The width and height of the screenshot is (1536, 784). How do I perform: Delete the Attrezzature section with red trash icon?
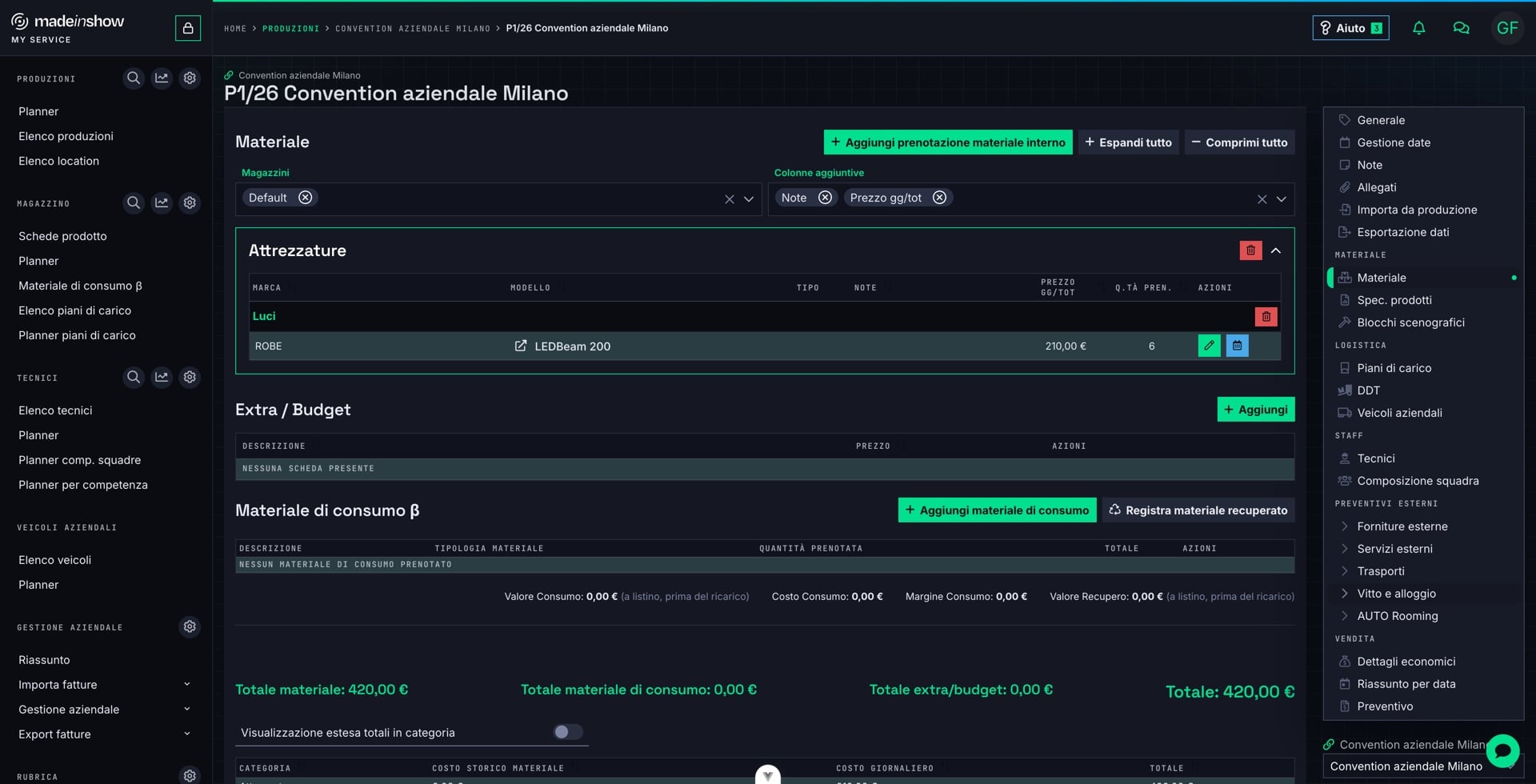1250,250
